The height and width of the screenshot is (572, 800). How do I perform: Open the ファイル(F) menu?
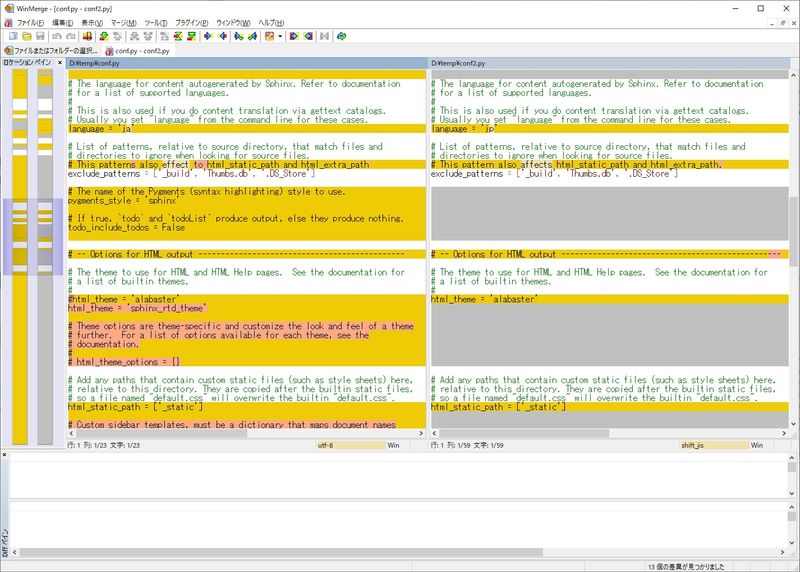pos(30,22)
